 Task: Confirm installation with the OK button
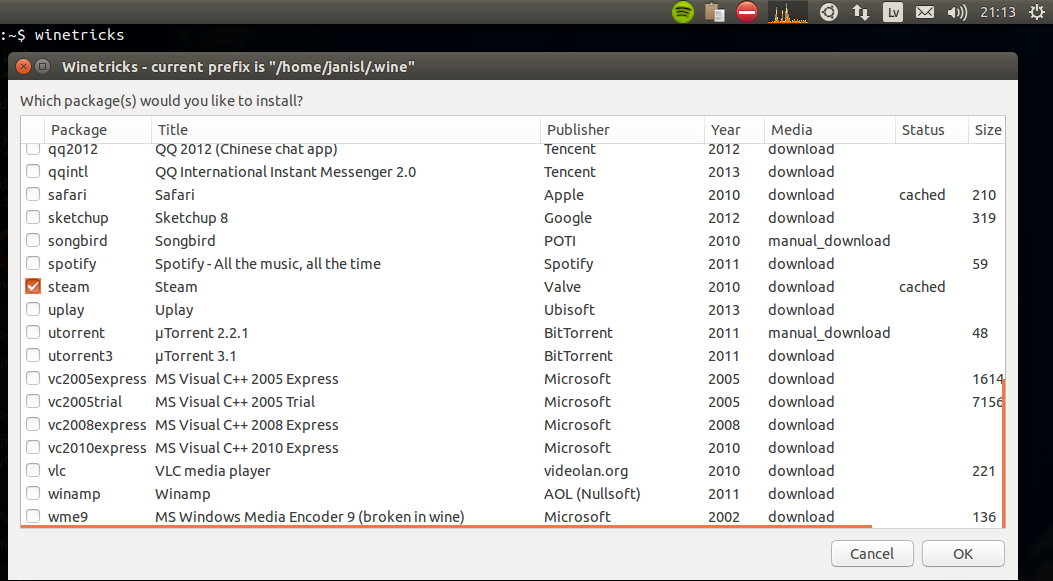tap(963, 553)
